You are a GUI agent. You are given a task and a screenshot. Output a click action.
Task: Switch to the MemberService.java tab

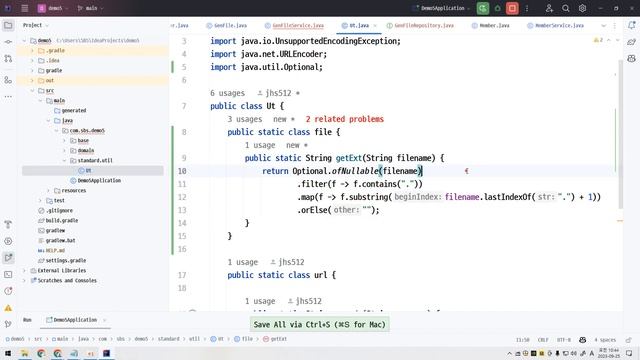555,25
